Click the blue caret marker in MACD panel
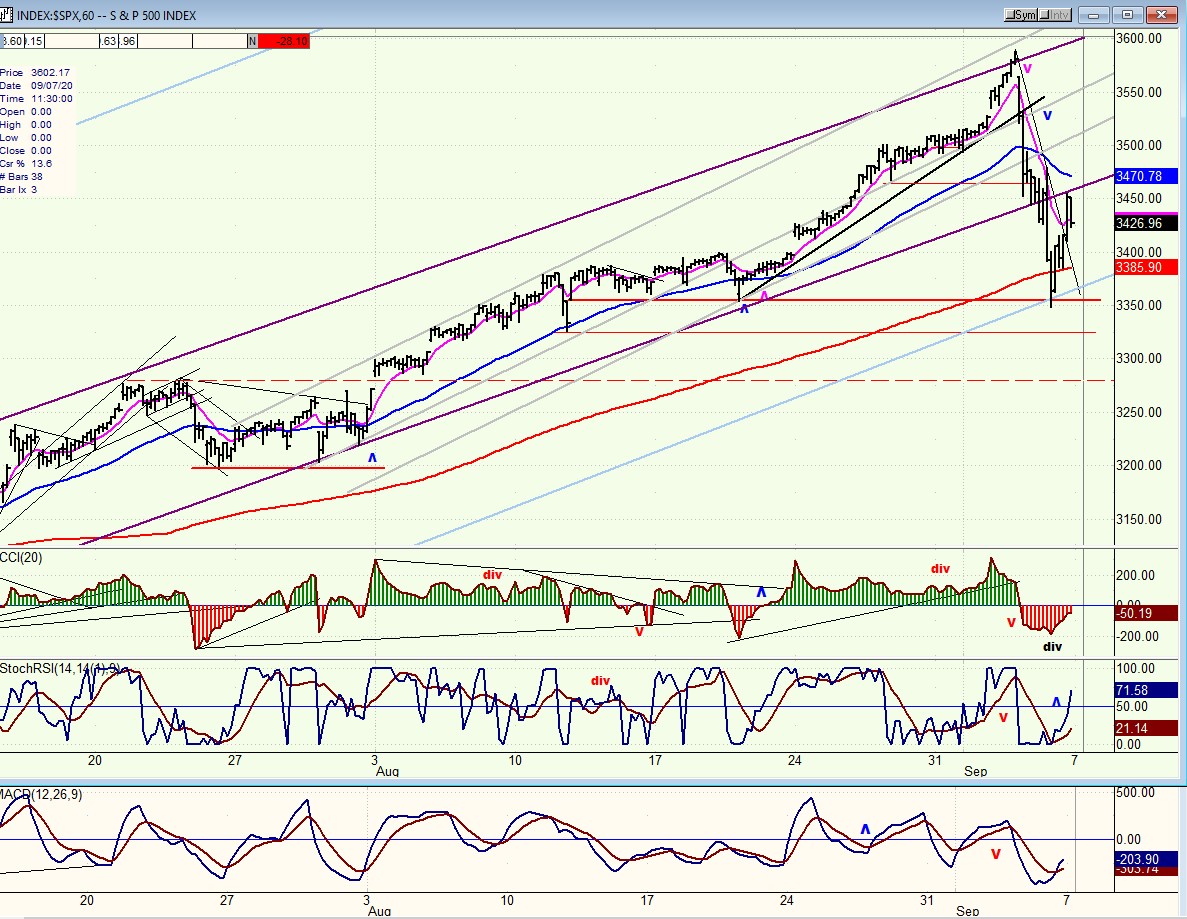This screenshot has height=919, width=1187. point(865,829)
